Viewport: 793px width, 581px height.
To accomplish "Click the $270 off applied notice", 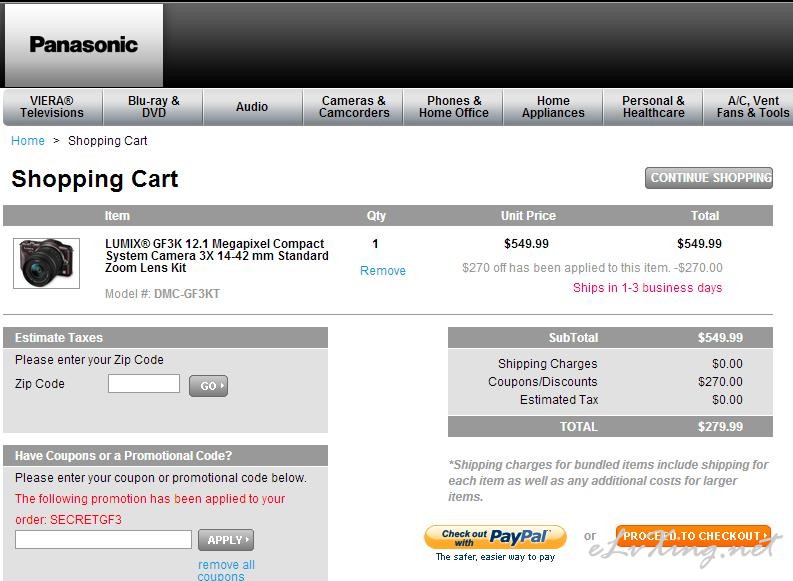I will click(592, 268).
